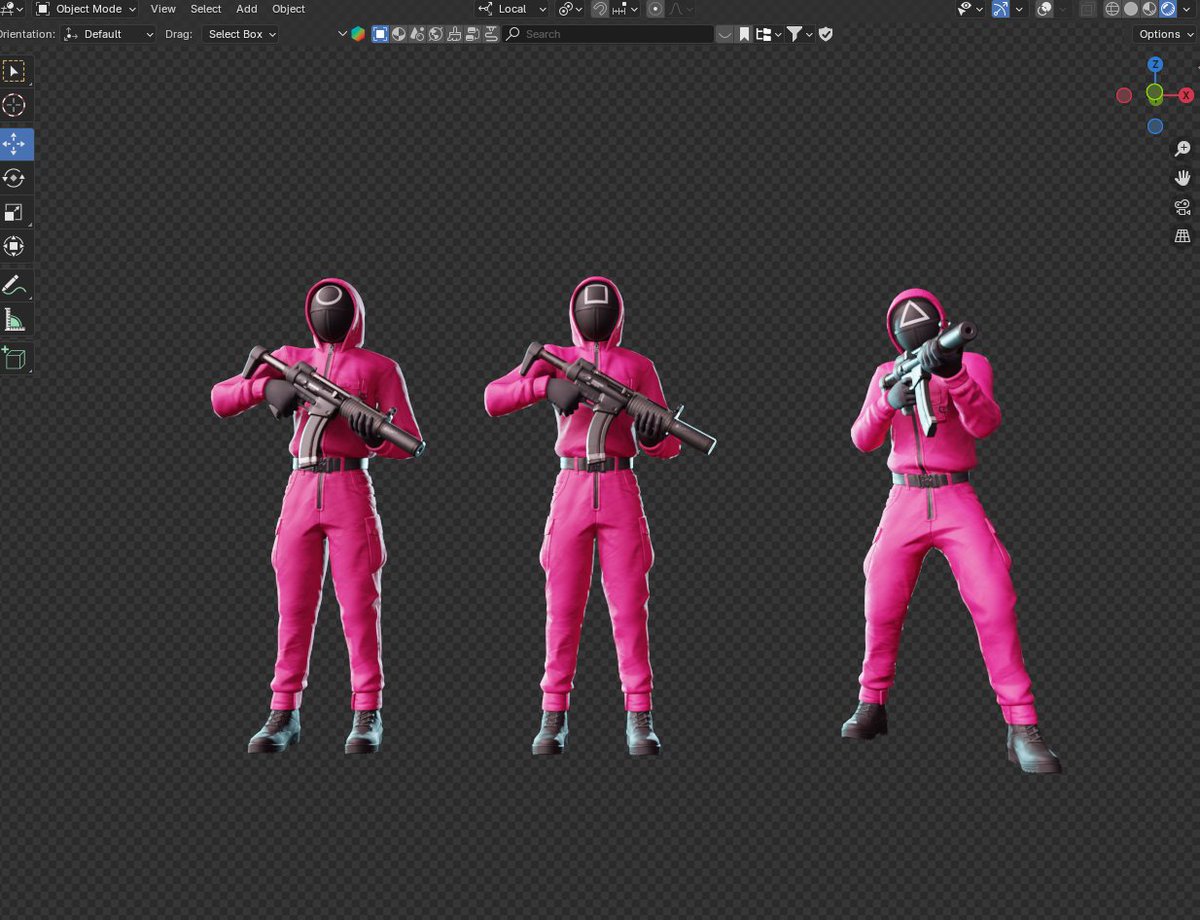Screen dimensions: 1200x920
Task: Activate the Scale tool
Action: 14,212
